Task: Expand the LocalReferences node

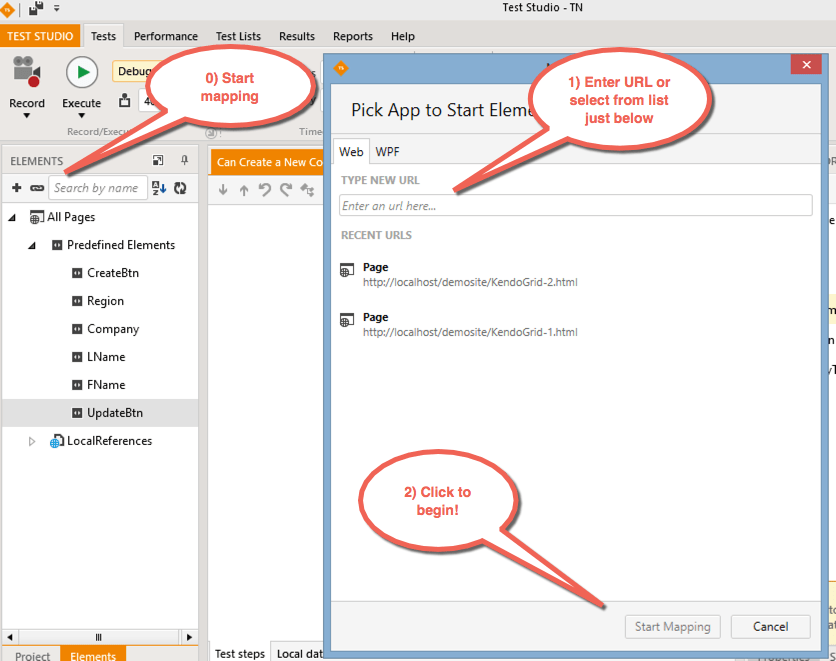Action: pyautogui.click(x=32, y=441)
